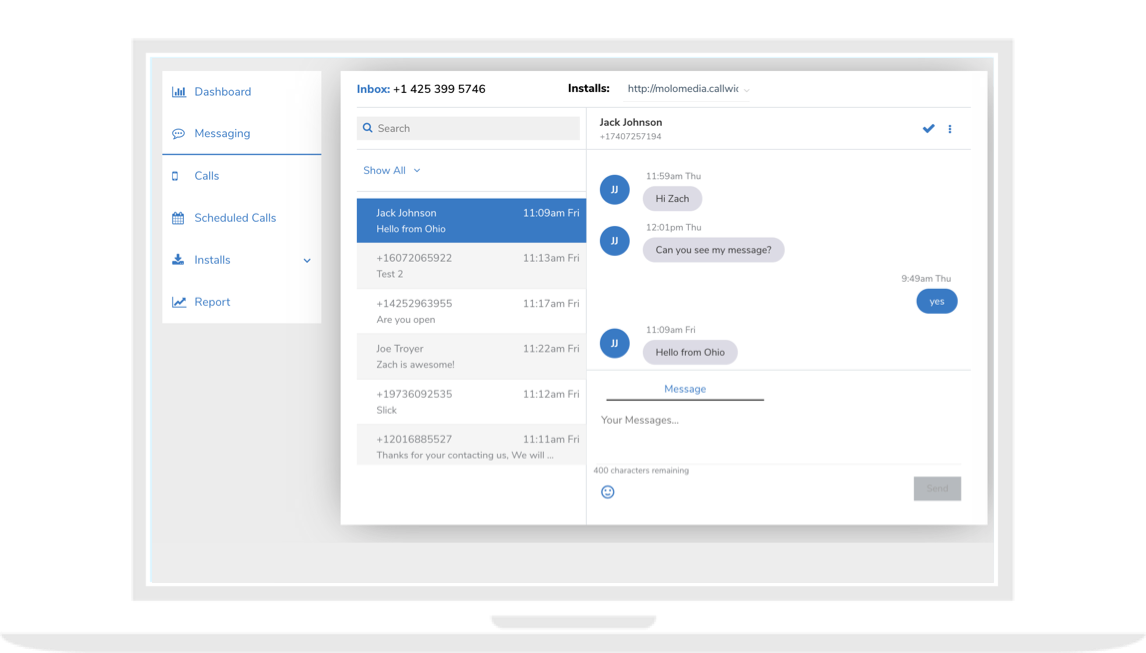Open the emoji picker smiley icon
The image size is (1146, 653).
(x=607, y=492)
